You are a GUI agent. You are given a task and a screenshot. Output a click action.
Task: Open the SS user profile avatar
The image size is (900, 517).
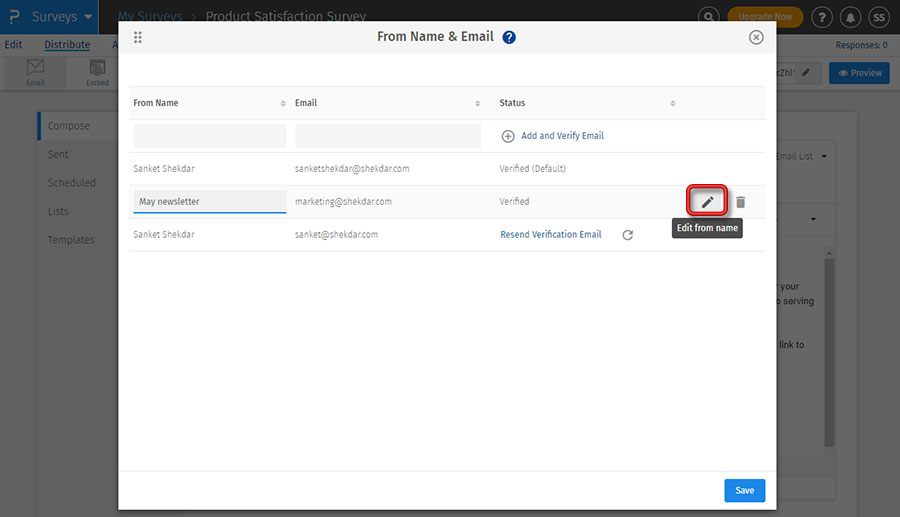point(879,17)
